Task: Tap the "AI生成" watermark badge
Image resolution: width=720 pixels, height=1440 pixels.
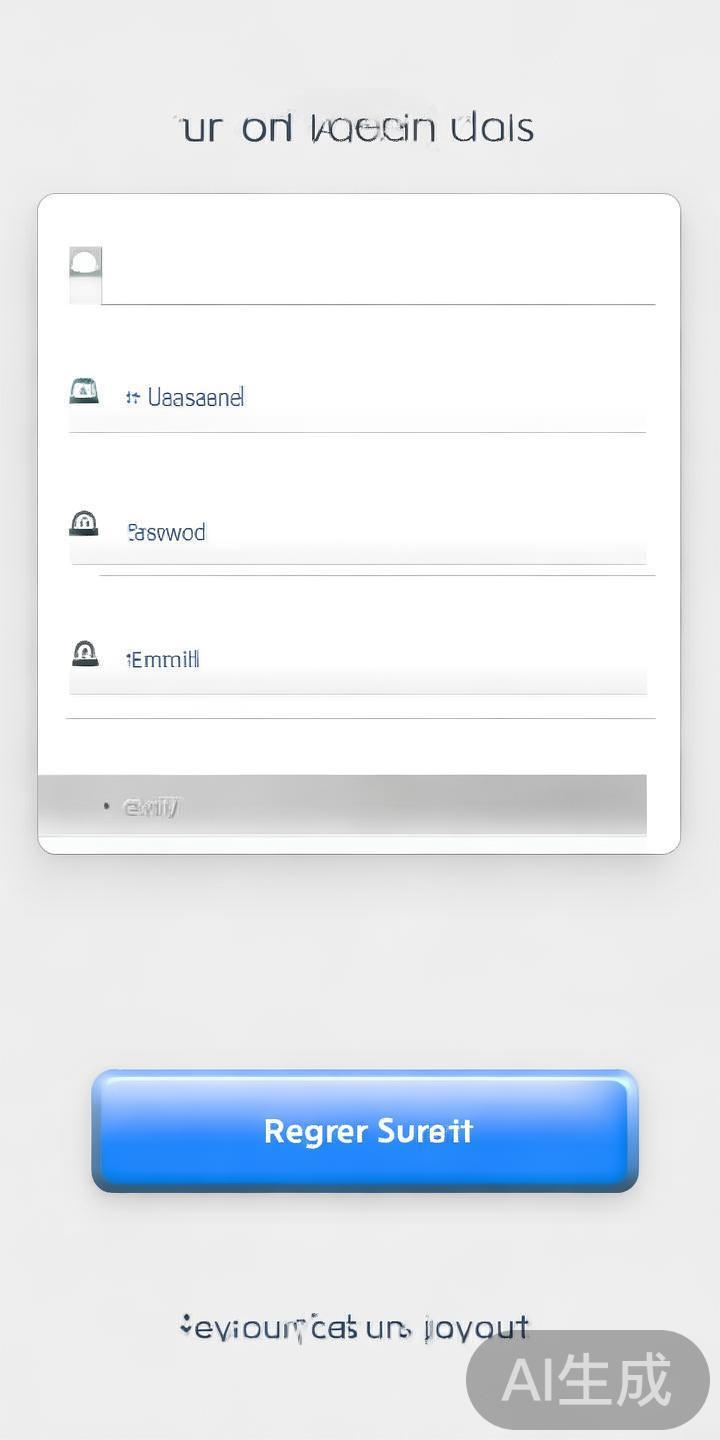Action: point(587,1380)
